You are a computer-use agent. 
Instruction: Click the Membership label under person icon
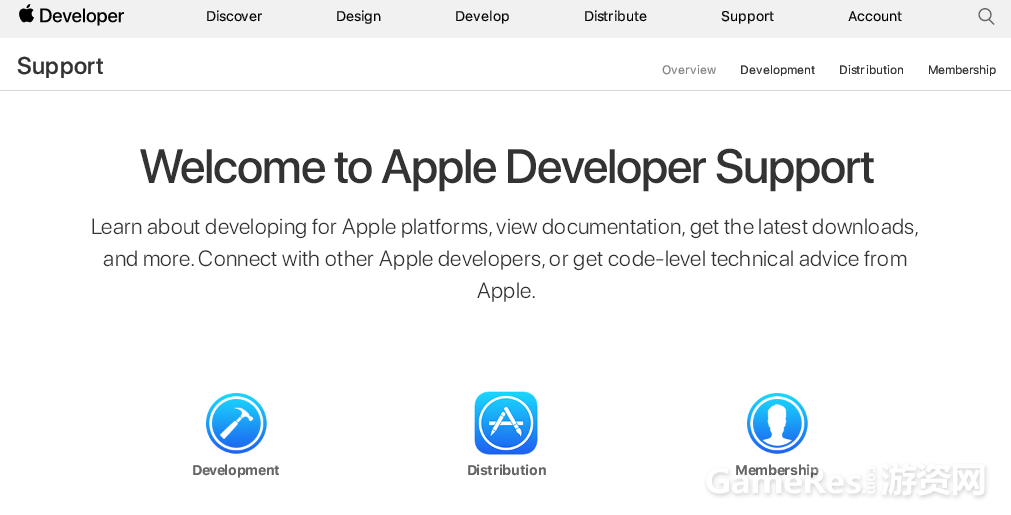click(x=777, y=470)
